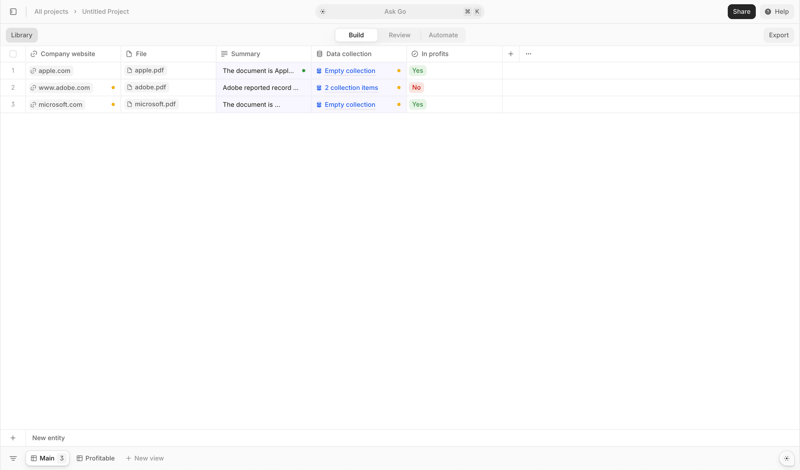800x470 pixels.
Task: Click the Share button
Action: tap(741, 11)
